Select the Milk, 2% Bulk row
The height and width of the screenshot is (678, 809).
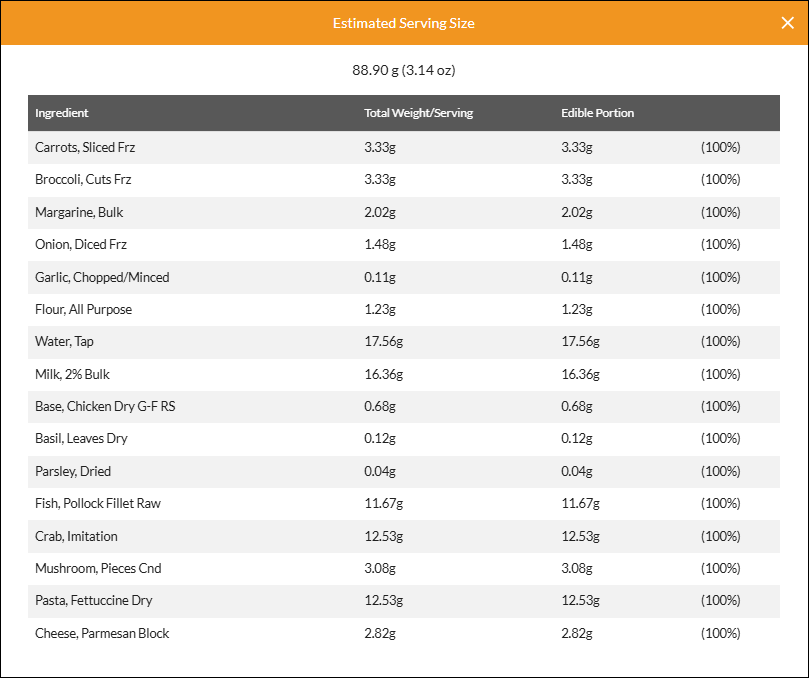(404, 375)
